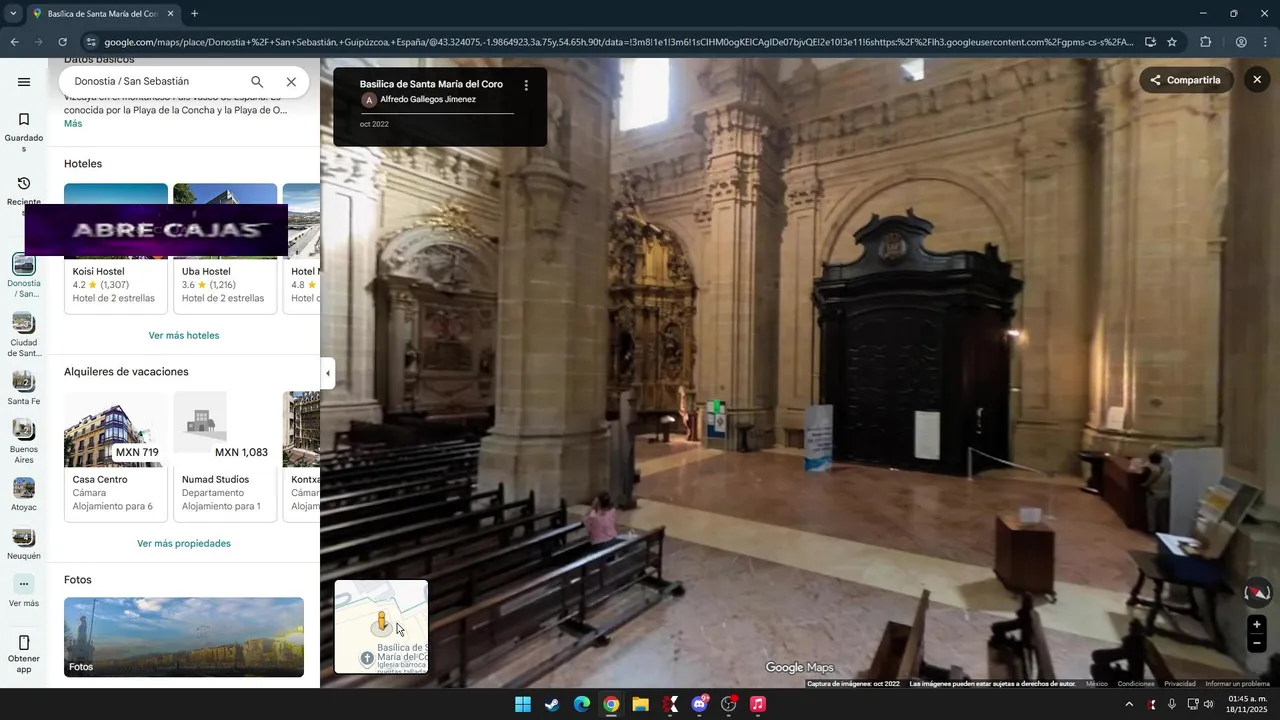Clear the Donostia / San Sebastián search

(291, 82)
